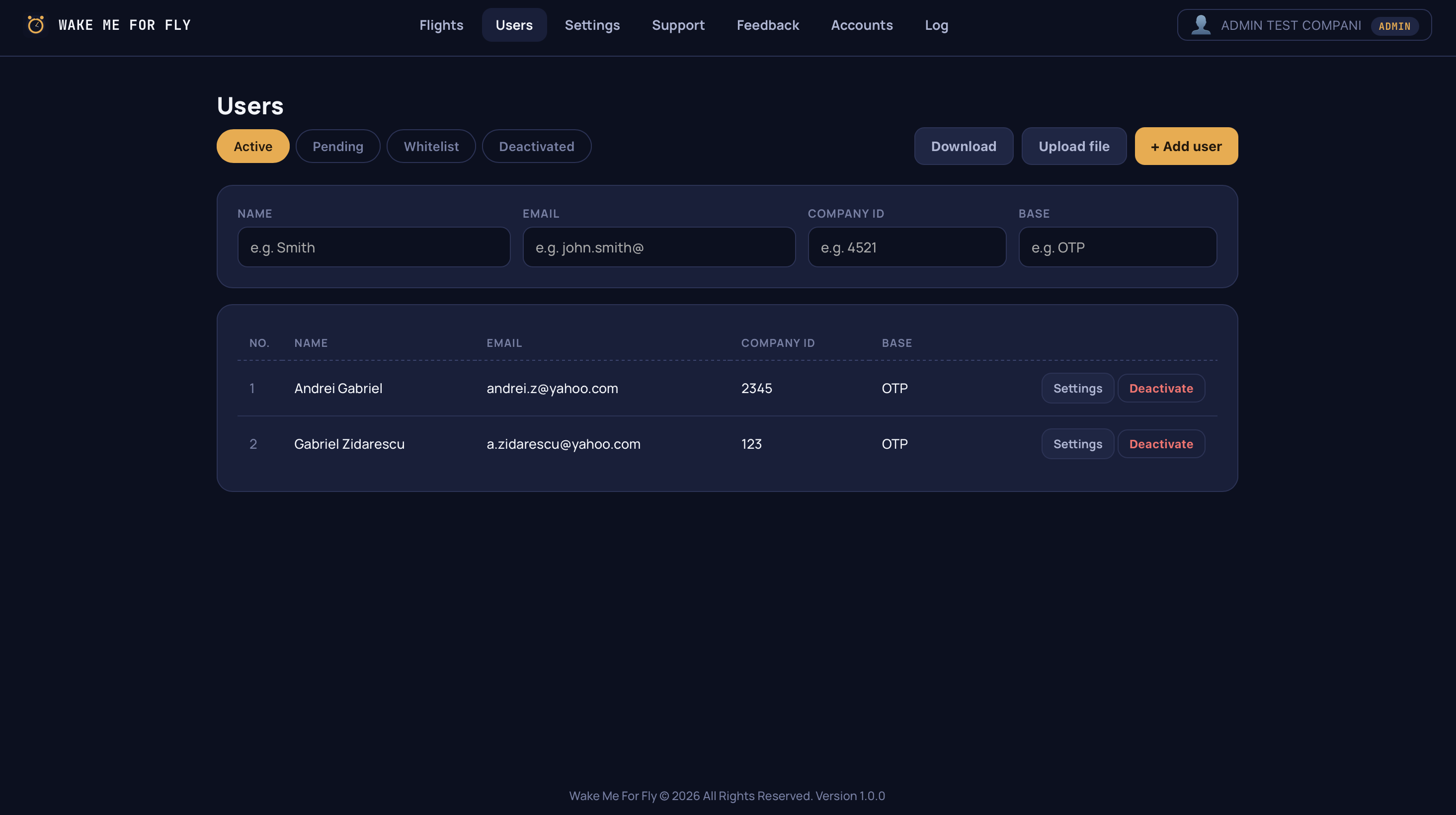Image resolution: width=1456 pixels, height=815 pixels.
Task: Switch to the Pending tab
Action: point(337,147)
